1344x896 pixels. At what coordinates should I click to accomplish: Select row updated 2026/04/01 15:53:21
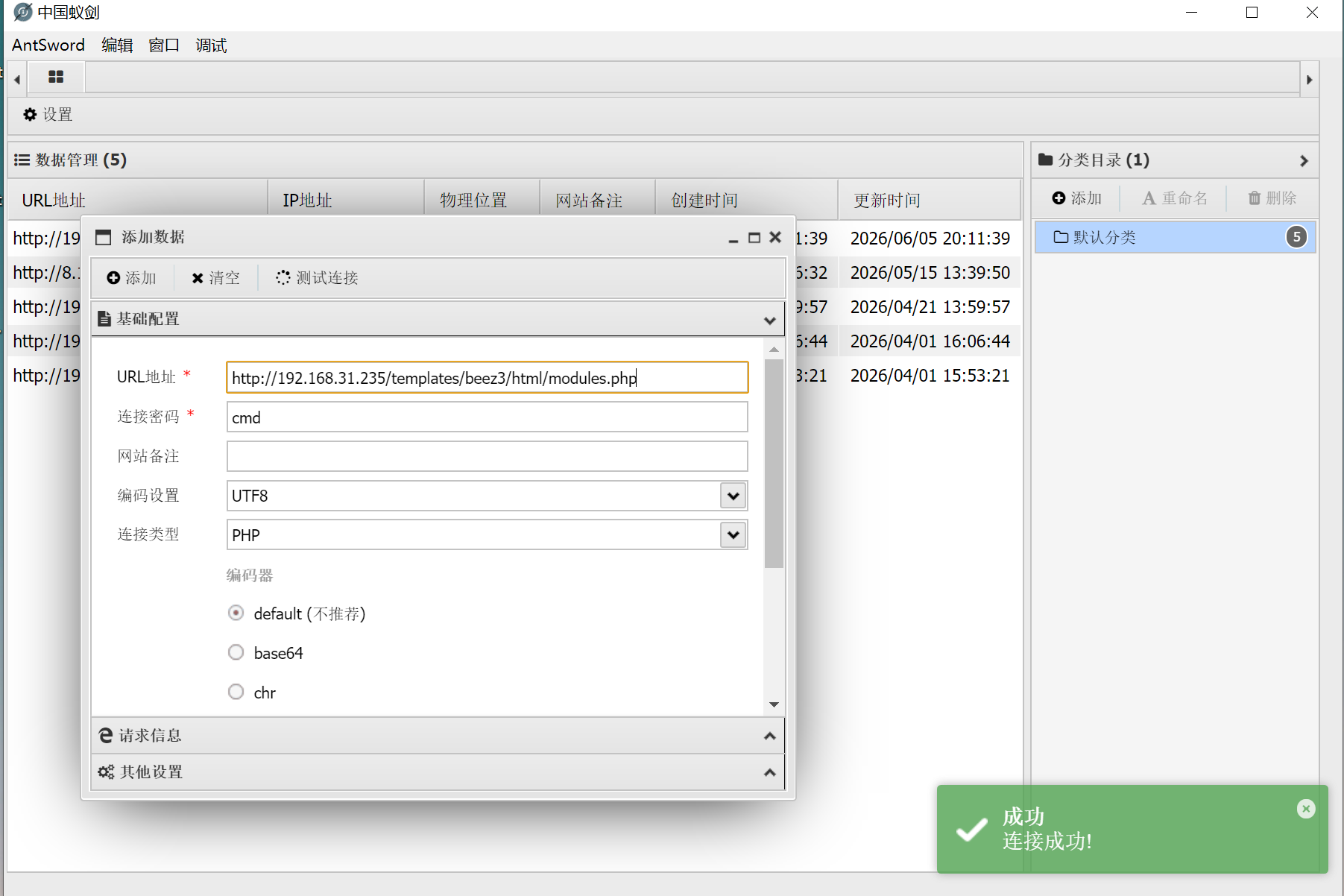(x=930, y=375)
